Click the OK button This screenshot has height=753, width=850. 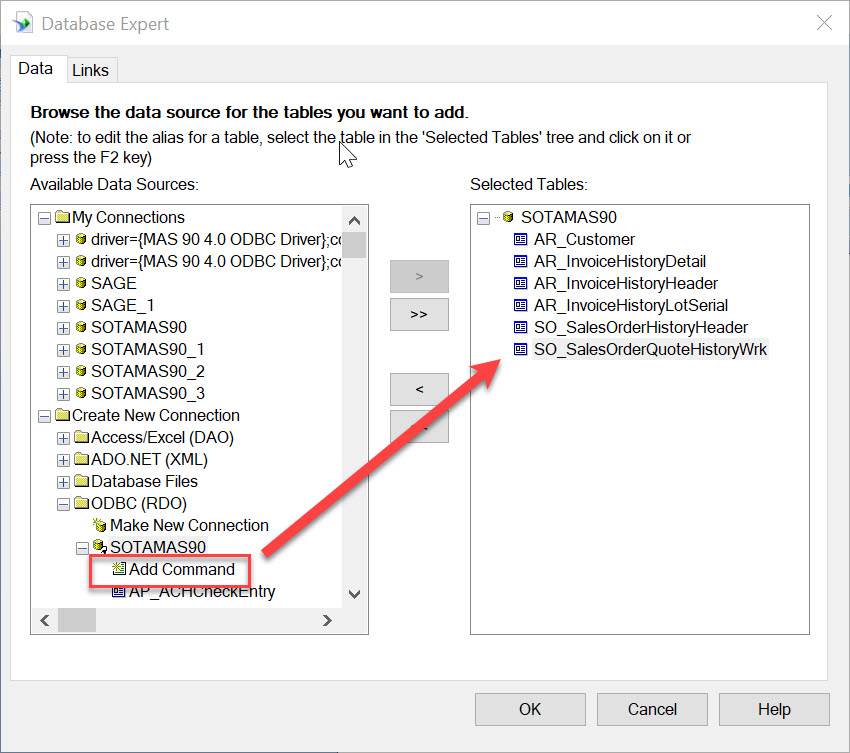[530, 709]
